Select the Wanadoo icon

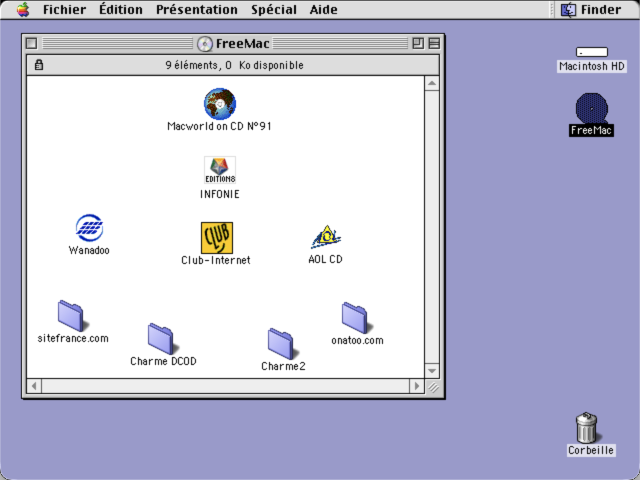(89, 228)
